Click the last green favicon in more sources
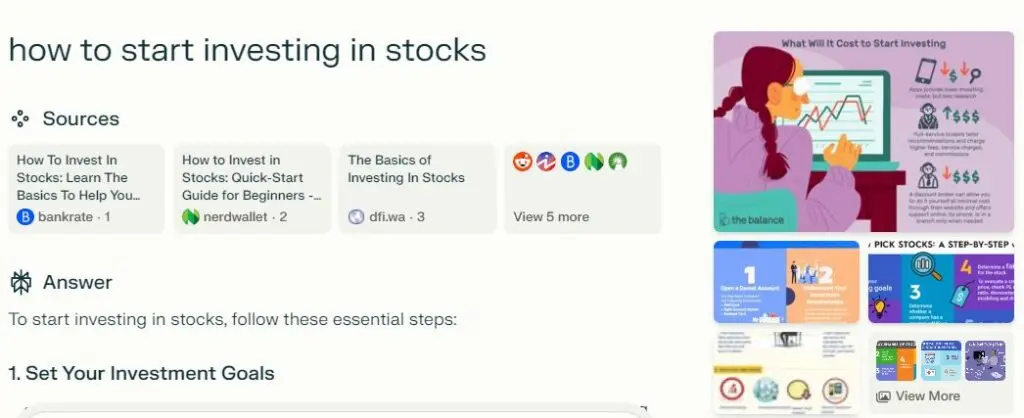Screen dimensions: 1024x418 pos(618,161)
